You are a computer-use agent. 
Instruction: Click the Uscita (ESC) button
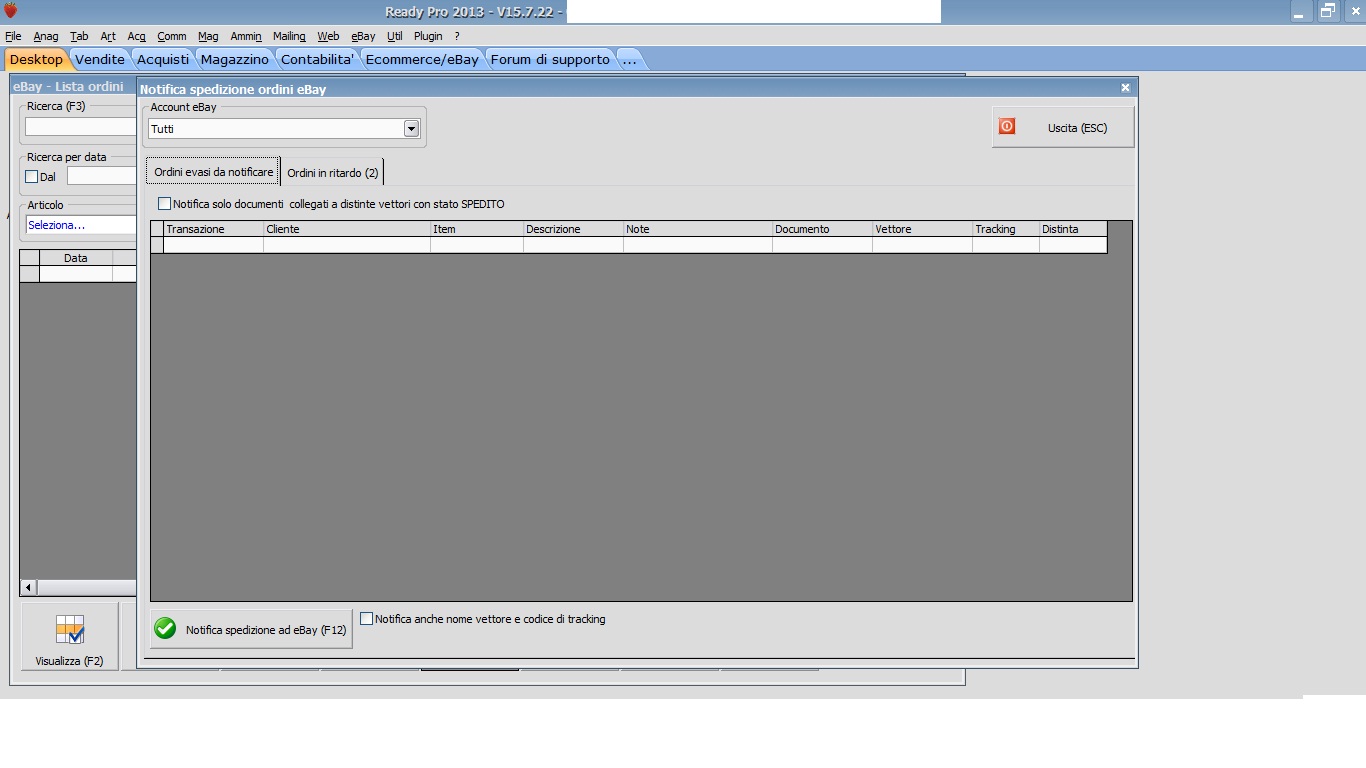1063,127
